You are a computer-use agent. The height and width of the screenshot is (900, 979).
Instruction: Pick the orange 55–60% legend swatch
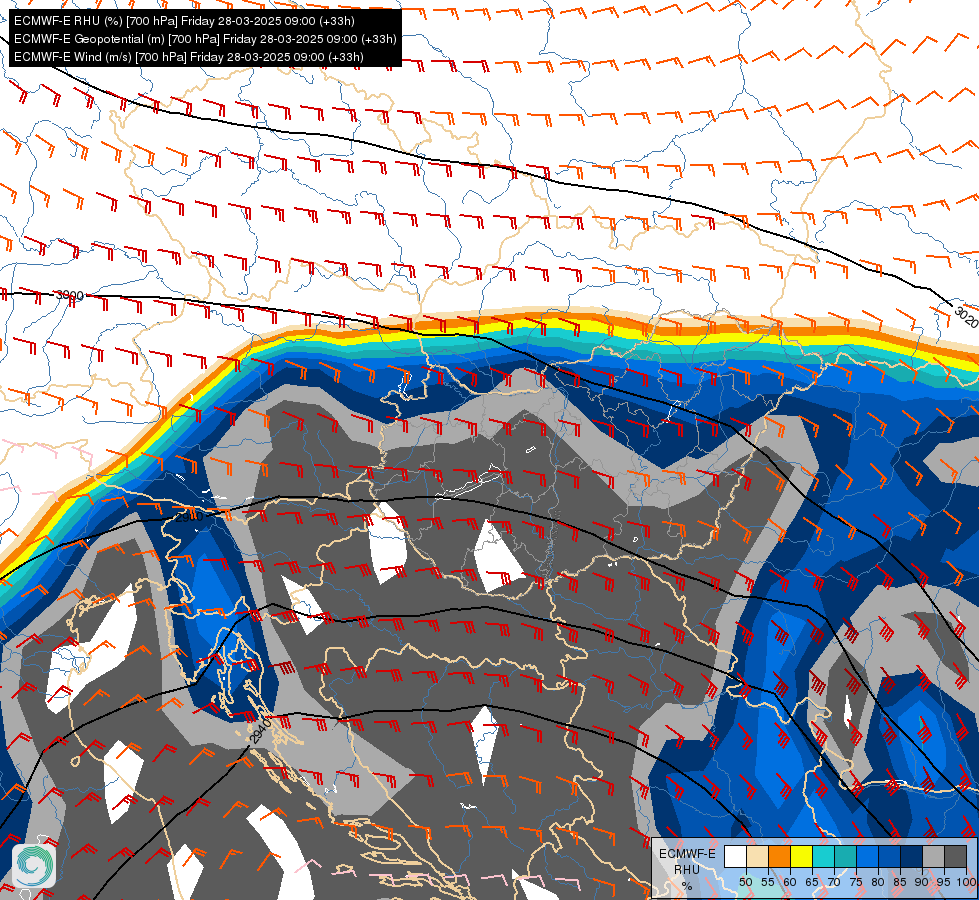click(779, 856)
